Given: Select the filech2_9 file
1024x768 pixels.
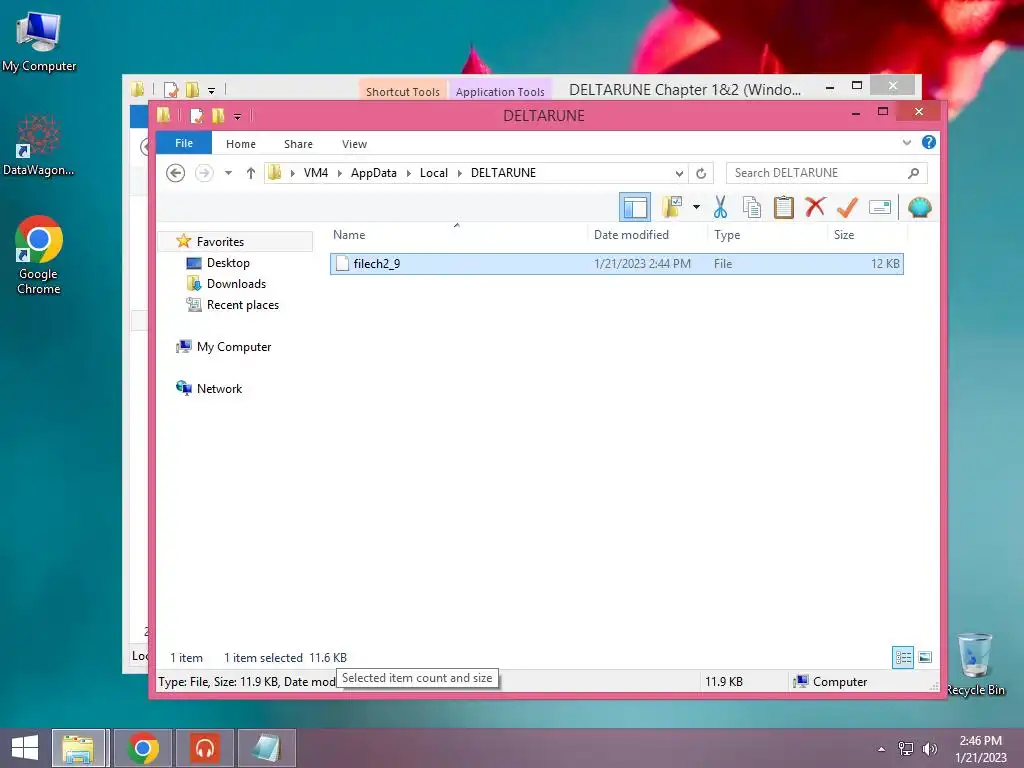Looking at the screenshot, I should (x=616, y=264).
